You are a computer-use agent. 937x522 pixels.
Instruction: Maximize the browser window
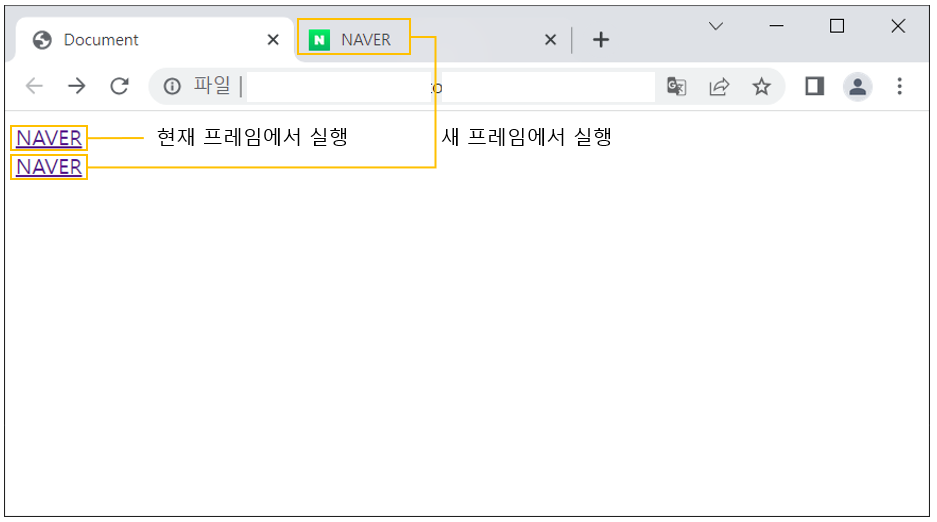coord(837,26)
